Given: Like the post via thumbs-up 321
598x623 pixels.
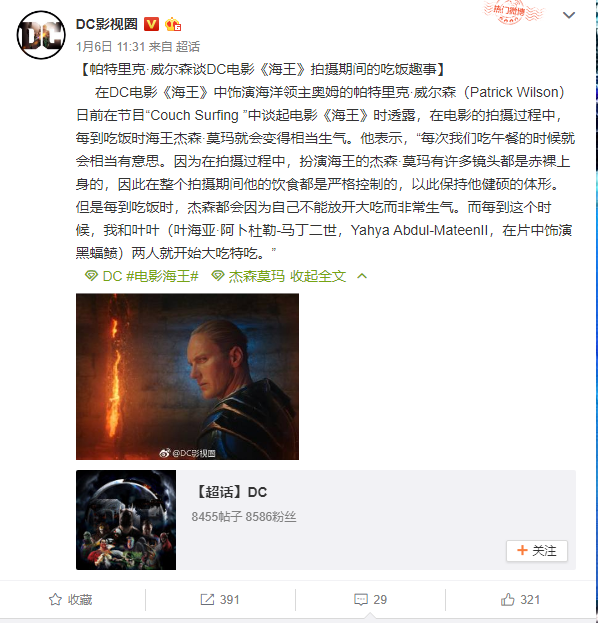Looking at the screenshot, I should tap(520, 600).
